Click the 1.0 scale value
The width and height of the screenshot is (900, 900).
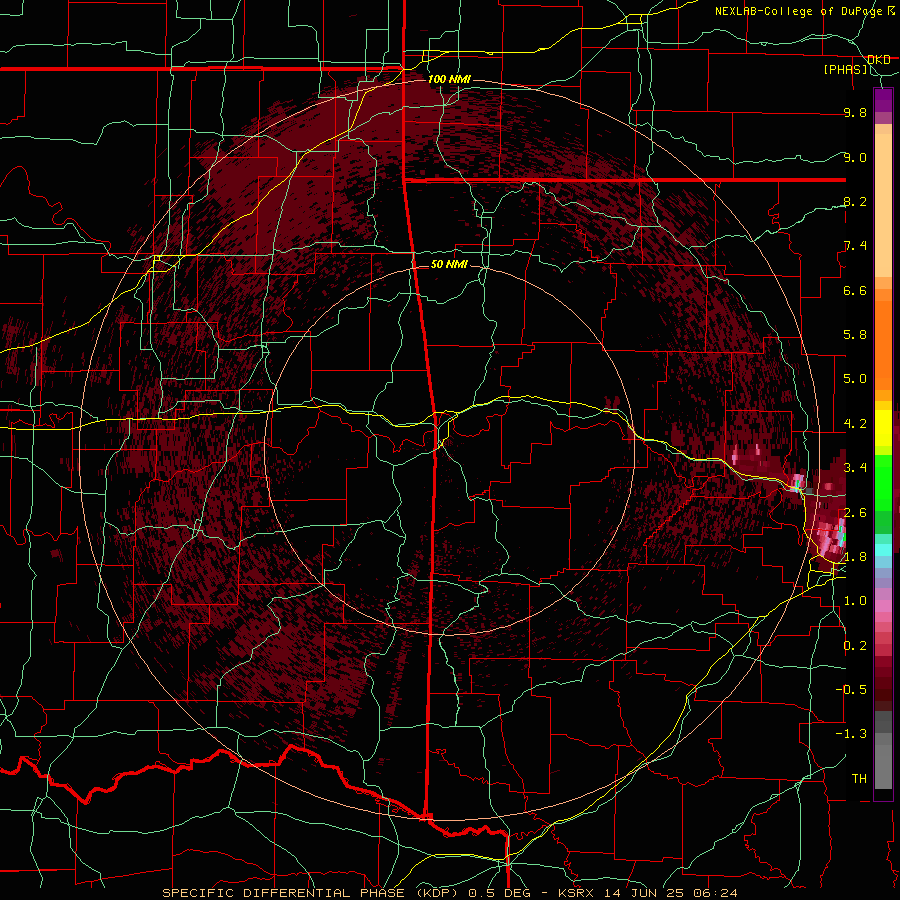pyautogui.click(x=855, y=601)
